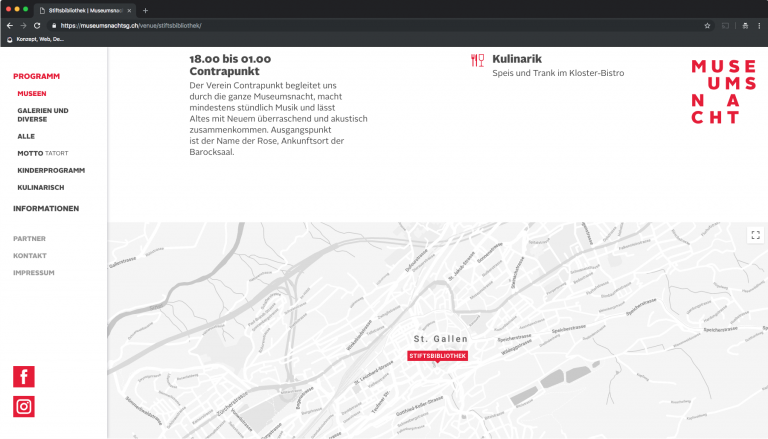Image resolution: width=768 pixels, height=439 pixels.
Task: Reload the current page
Action: coord(37,25)
